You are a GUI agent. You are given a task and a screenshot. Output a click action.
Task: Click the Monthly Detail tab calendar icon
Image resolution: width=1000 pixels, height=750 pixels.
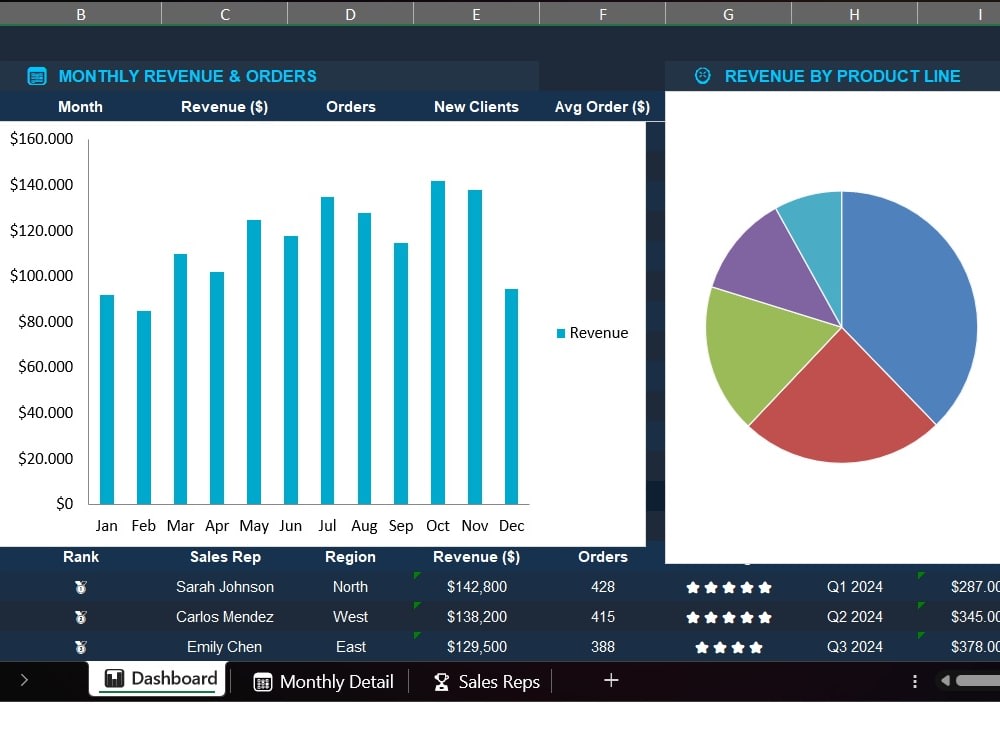[x=263, y=682]
